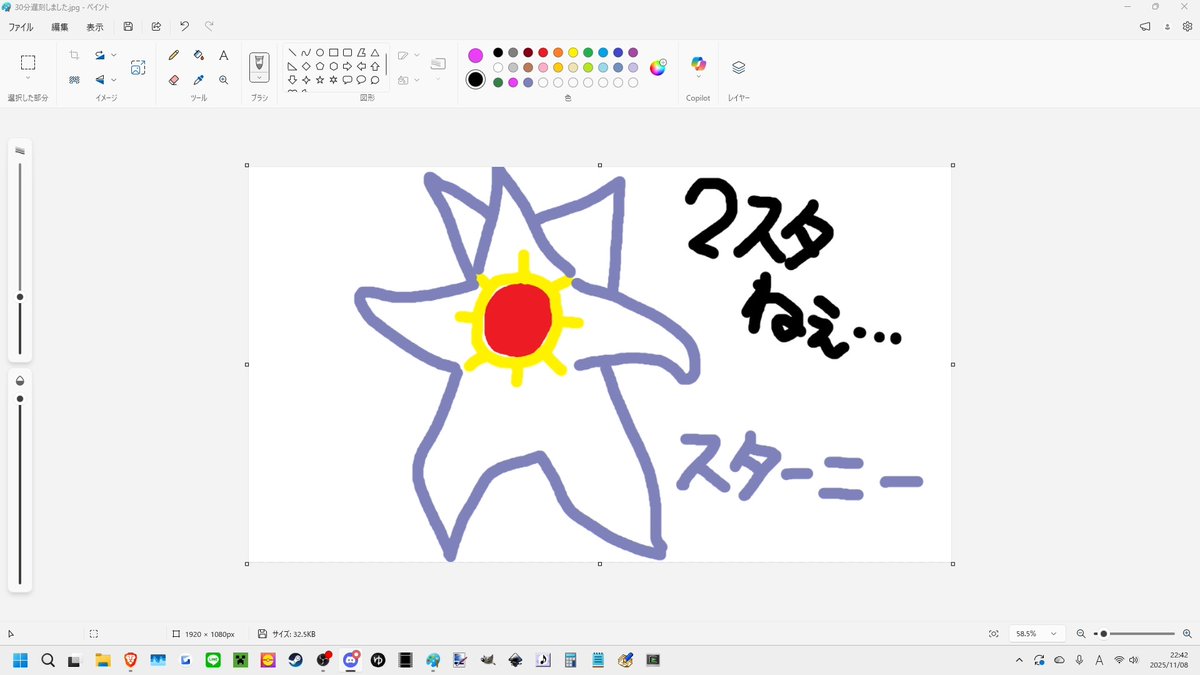Open taskbar Search
The width and height of the screenshot is (1200, 675).
coord(47,660)
